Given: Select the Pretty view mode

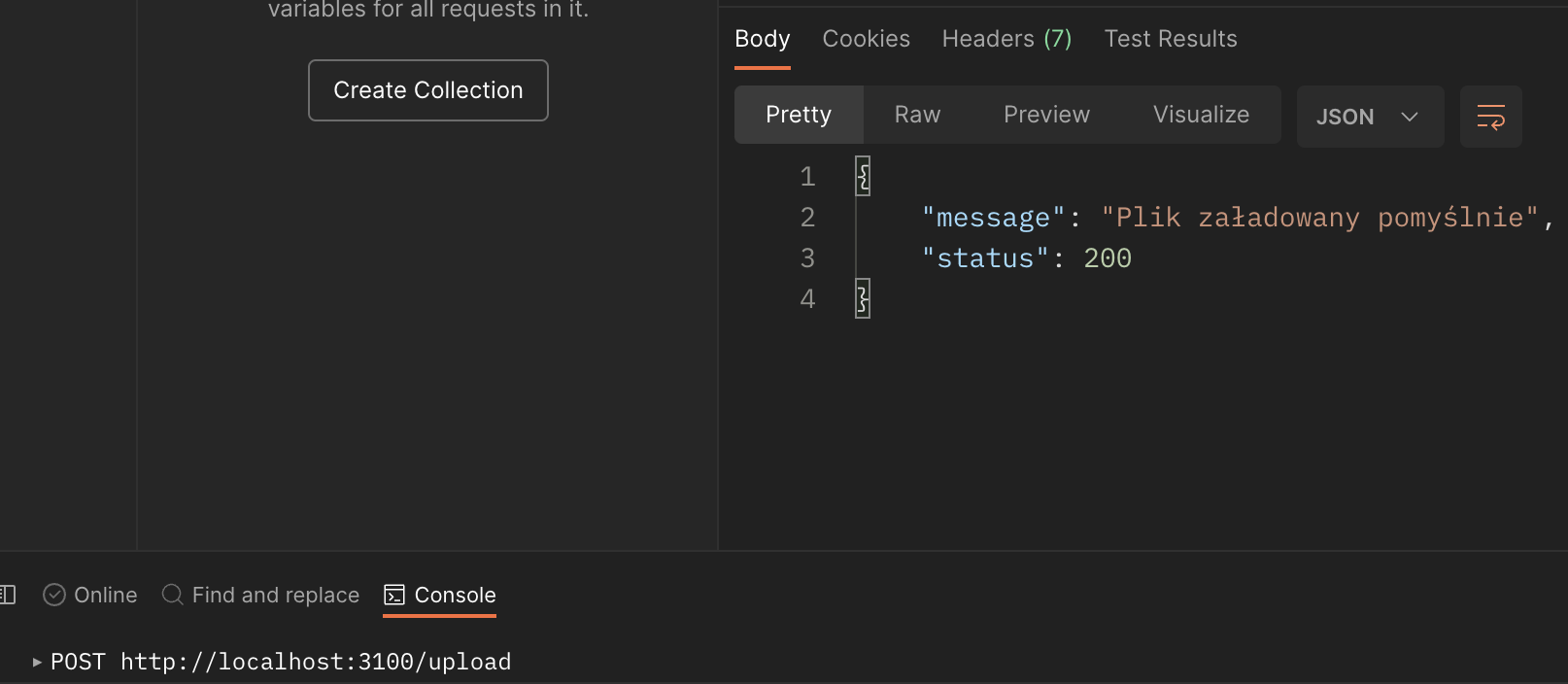Looking at the screenshot, I should 798,115.
